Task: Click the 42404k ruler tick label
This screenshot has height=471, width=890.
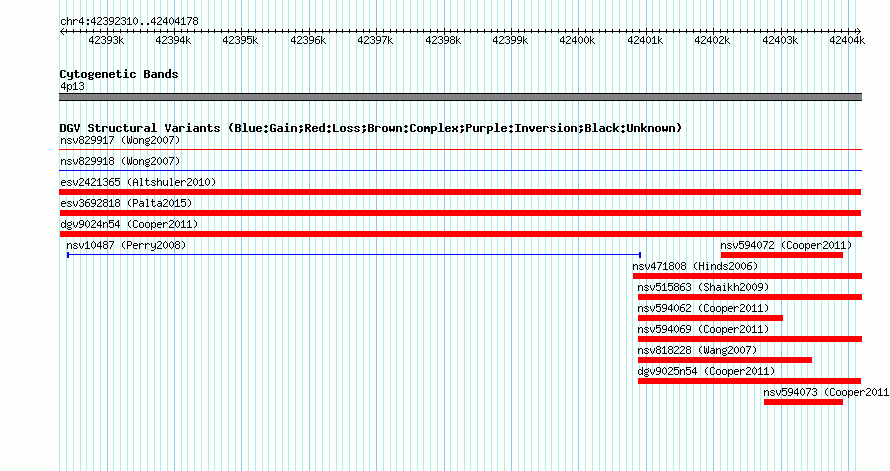Action: pyautogui.click(x=847, y=40)
